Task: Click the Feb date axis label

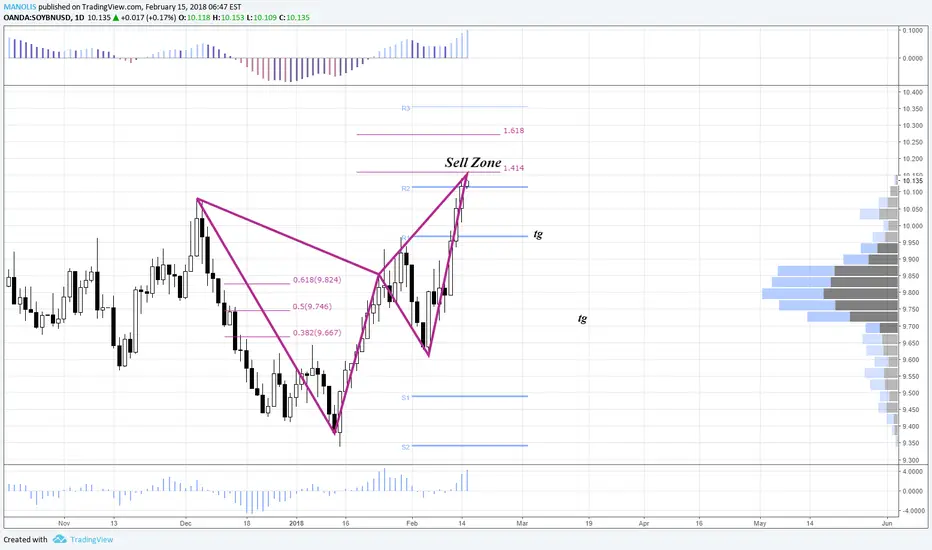Action: 412,523
